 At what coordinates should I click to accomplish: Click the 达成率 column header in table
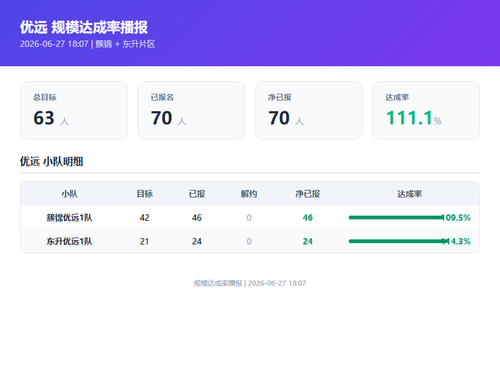pyautogui.click(x=410, y=194)
